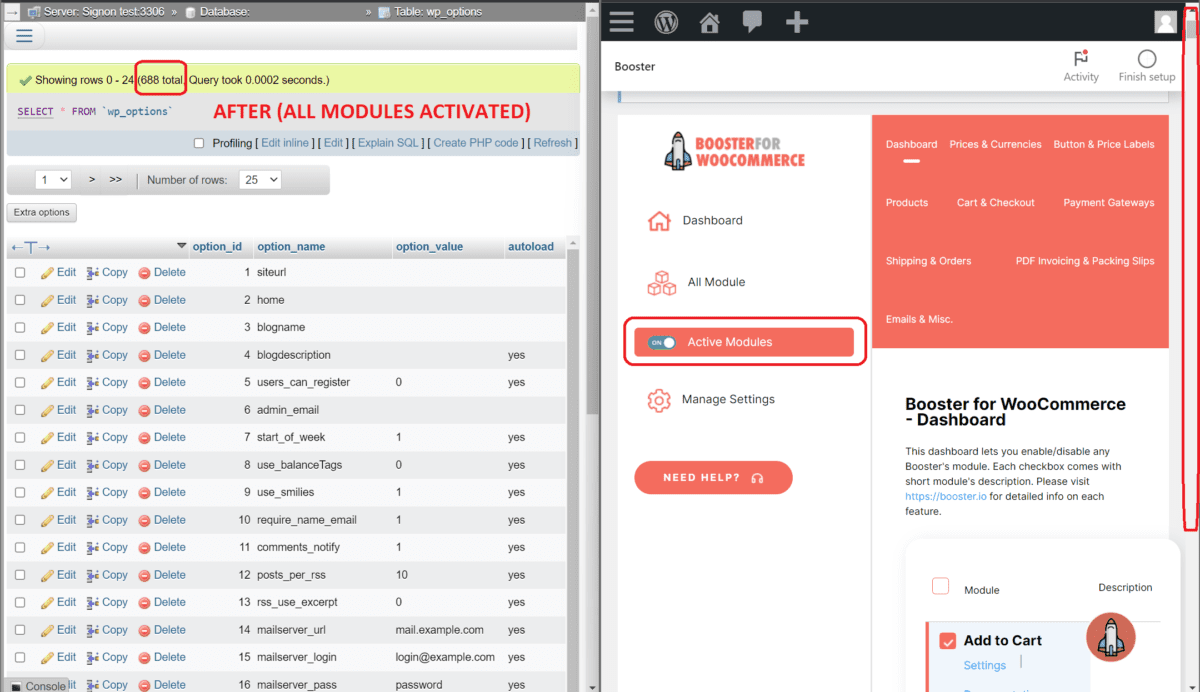1200x692 pixels.
Task: Open the booster.io hyperlink
Action: (946, 496)
